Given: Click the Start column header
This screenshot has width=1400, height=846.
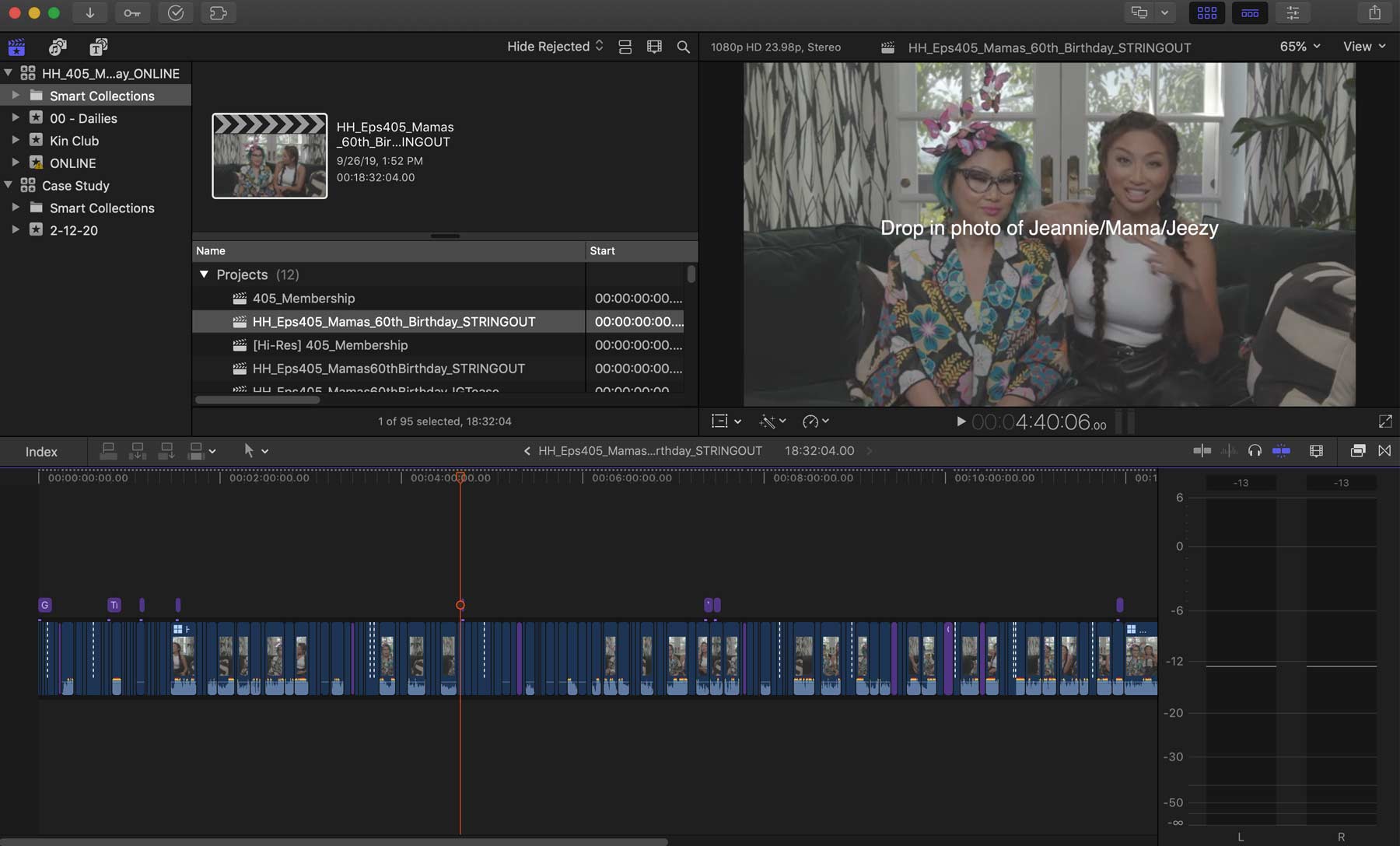Looking at the screenshot, I should coord(642,250).
